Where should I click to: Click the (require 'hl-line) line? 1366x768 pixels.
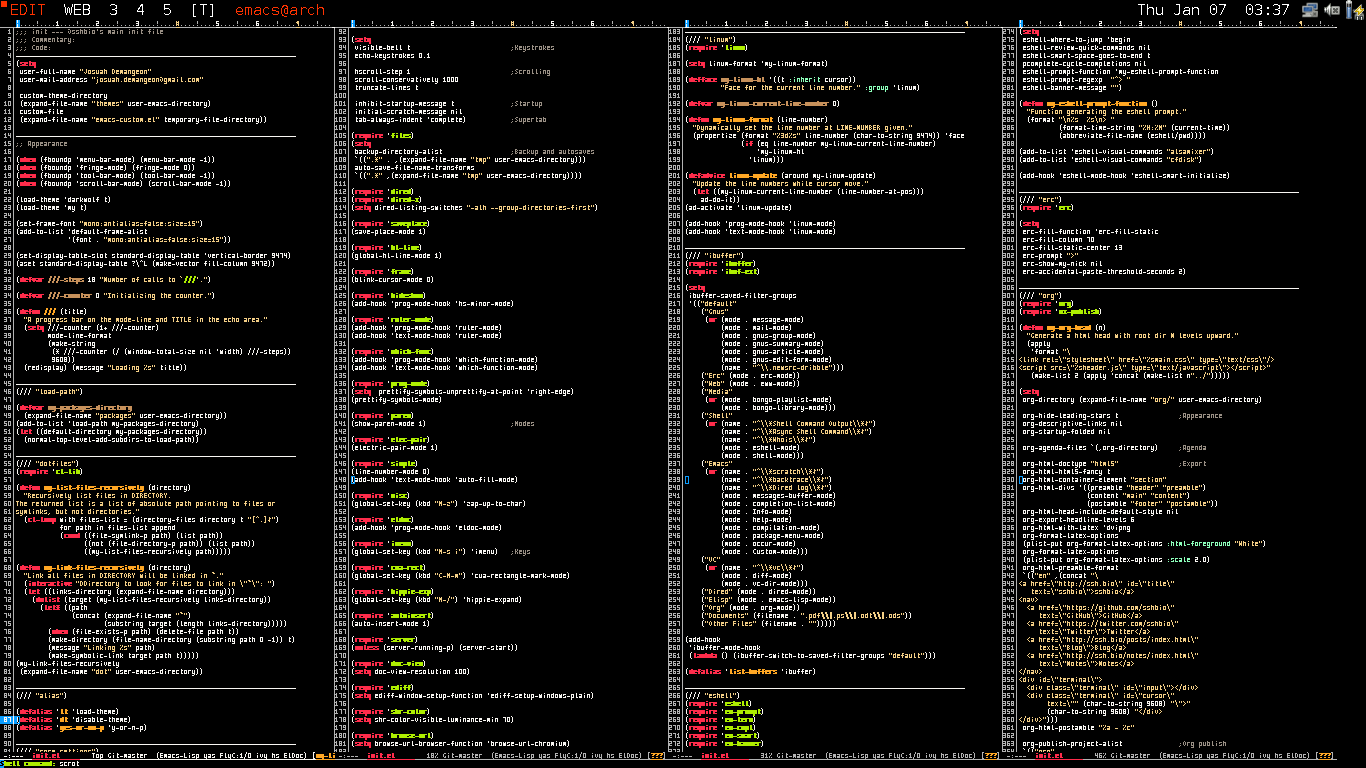coord(387,247)
